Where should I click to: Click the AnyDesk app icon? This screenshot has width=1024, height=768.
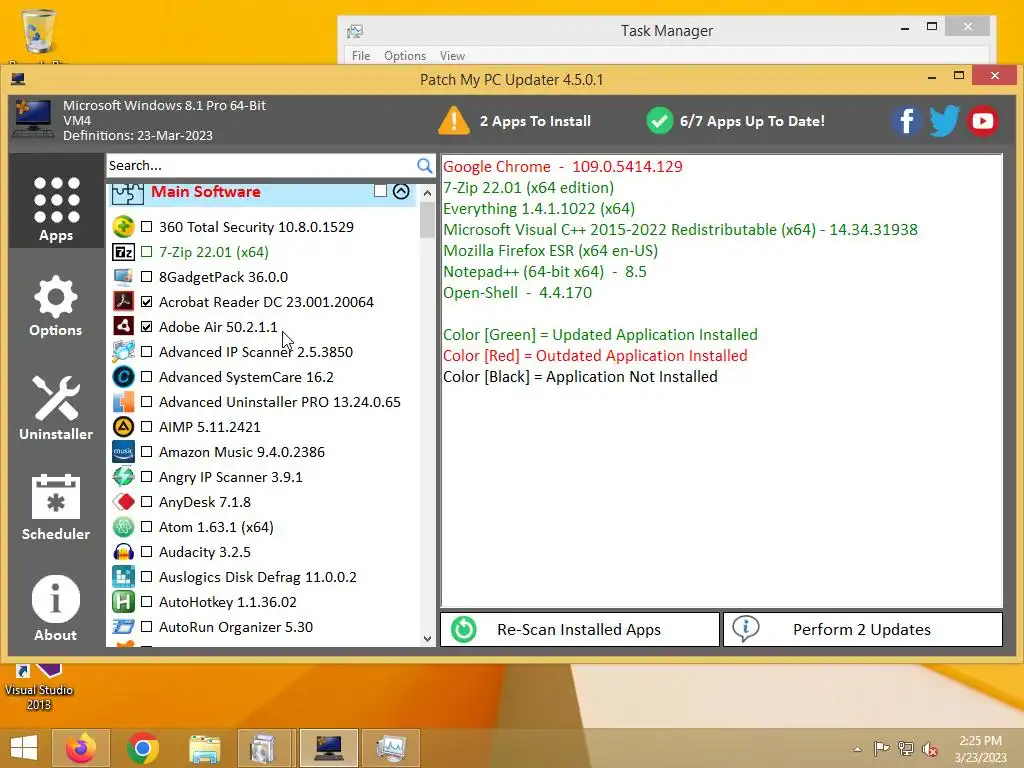pos(123,502)
